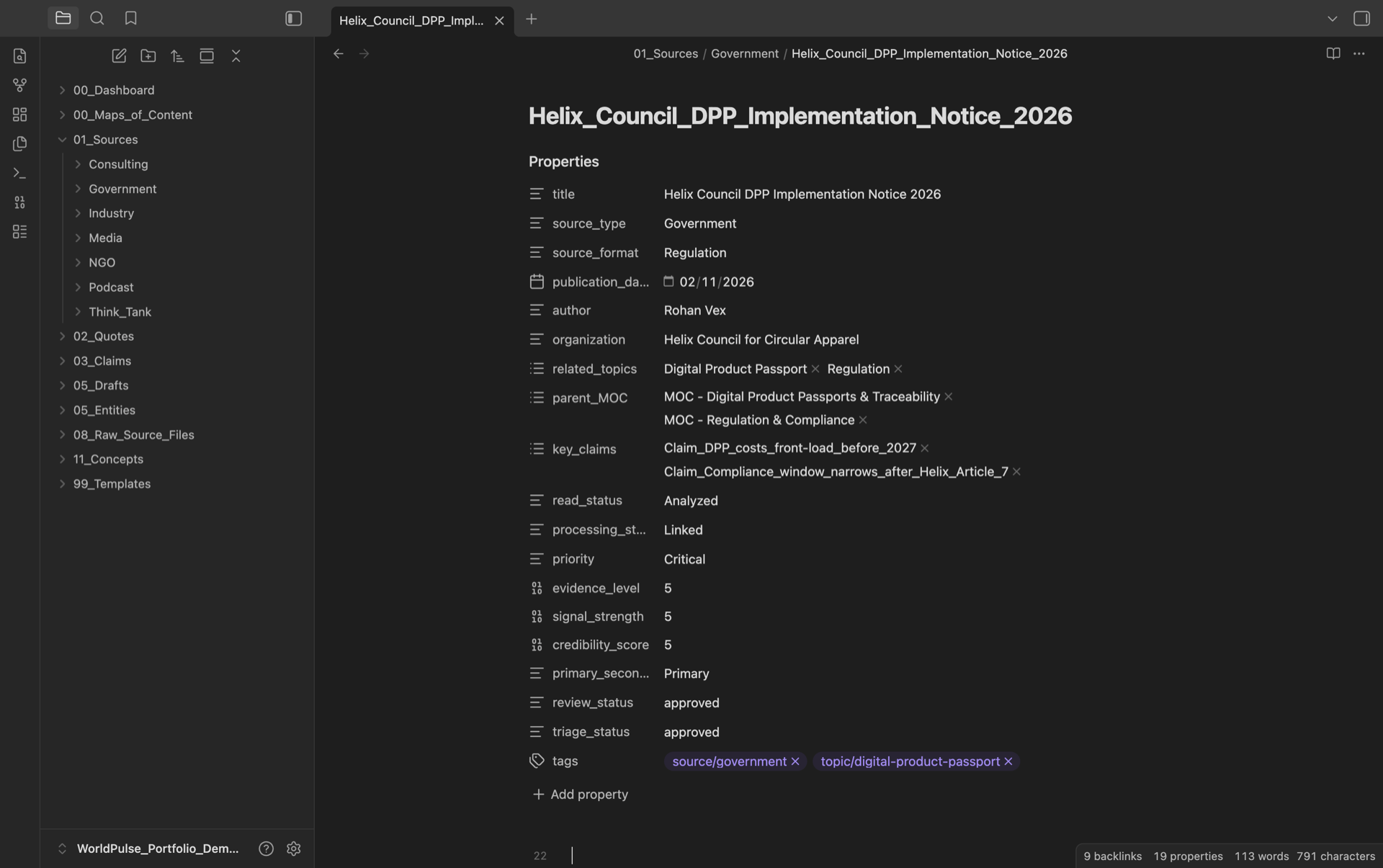Select the Podcast folder
Image resolution: width=1383 pixels, height=868 pixels.
[x=111, y=287]
